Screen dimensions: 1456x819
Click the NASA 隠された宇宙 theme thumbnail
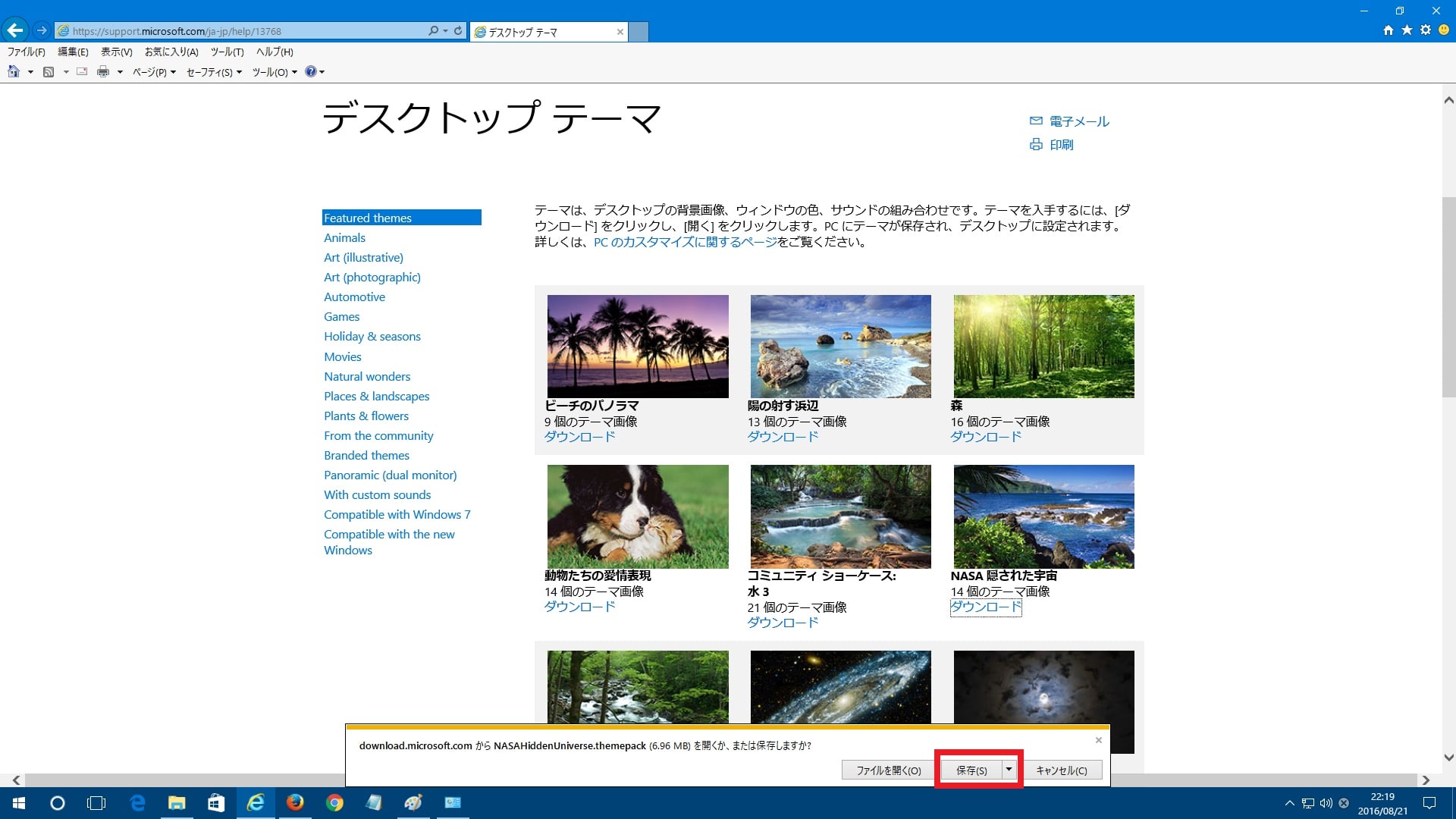coord(1043,516)
